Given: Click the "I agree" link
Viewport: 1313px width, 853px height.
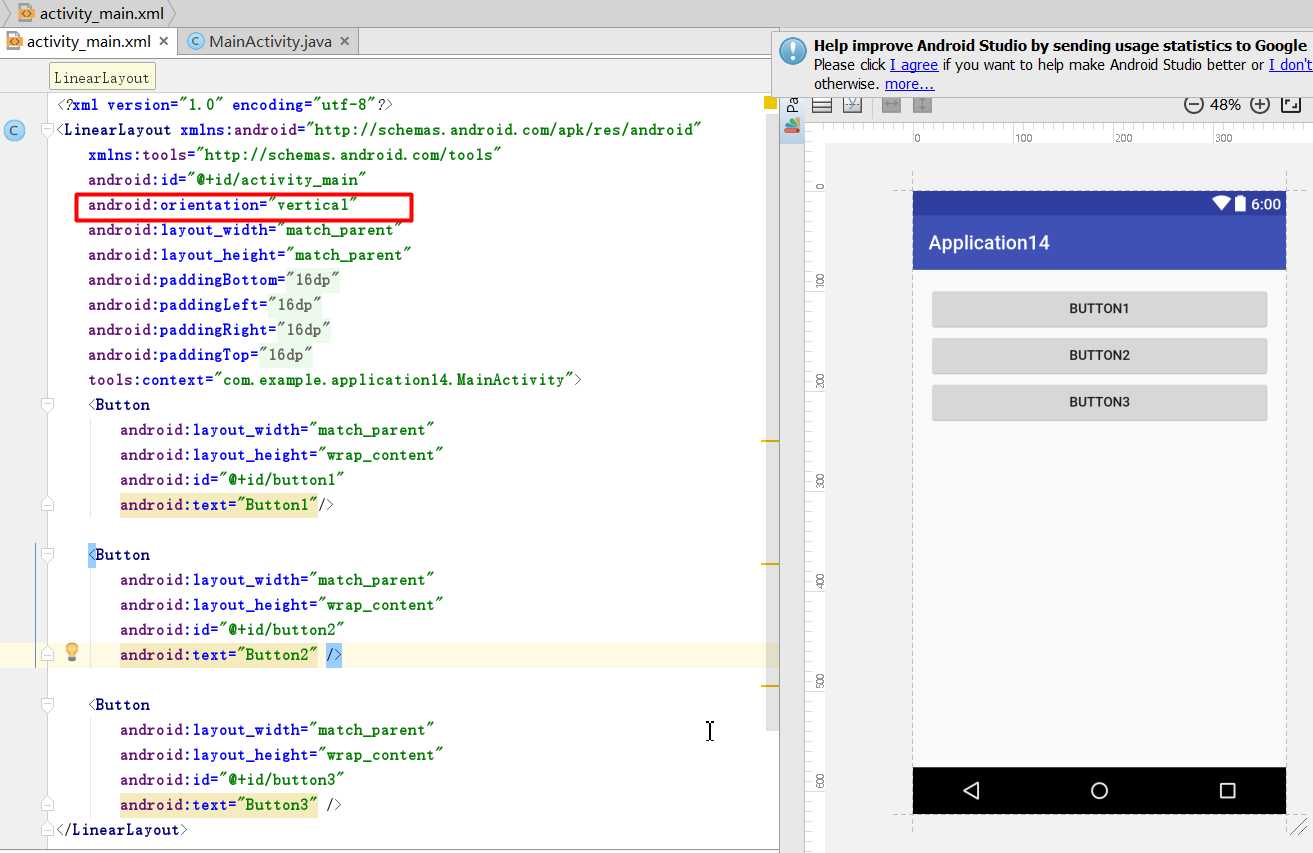Looking at the screenshot, I should (x=914, y=65).
